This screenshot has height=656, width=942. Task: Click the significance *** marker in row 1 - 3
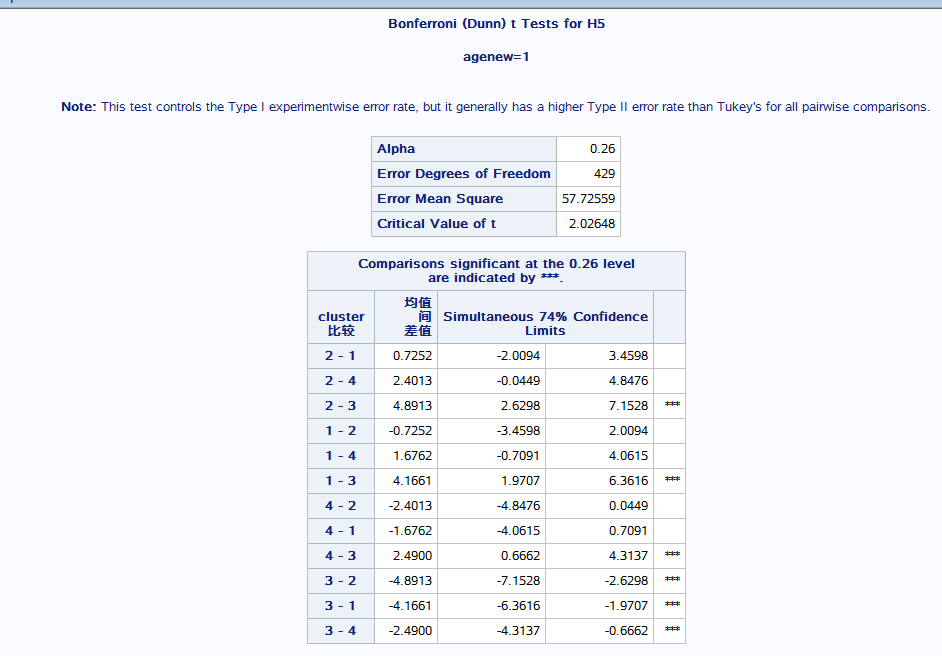click(x=672, y=479)
